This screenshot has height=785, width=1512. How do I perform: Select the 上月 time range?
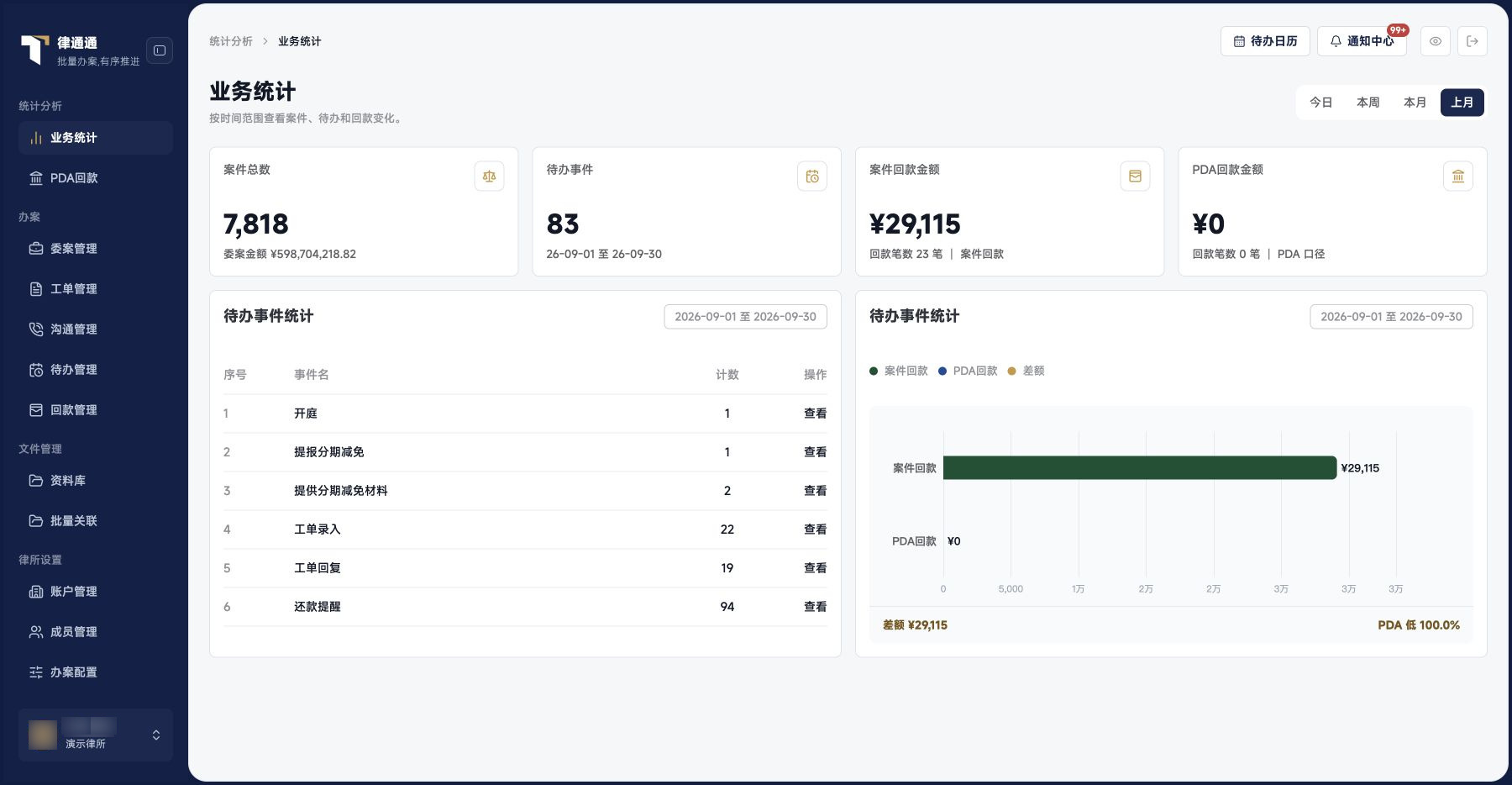pos(1462,103)
